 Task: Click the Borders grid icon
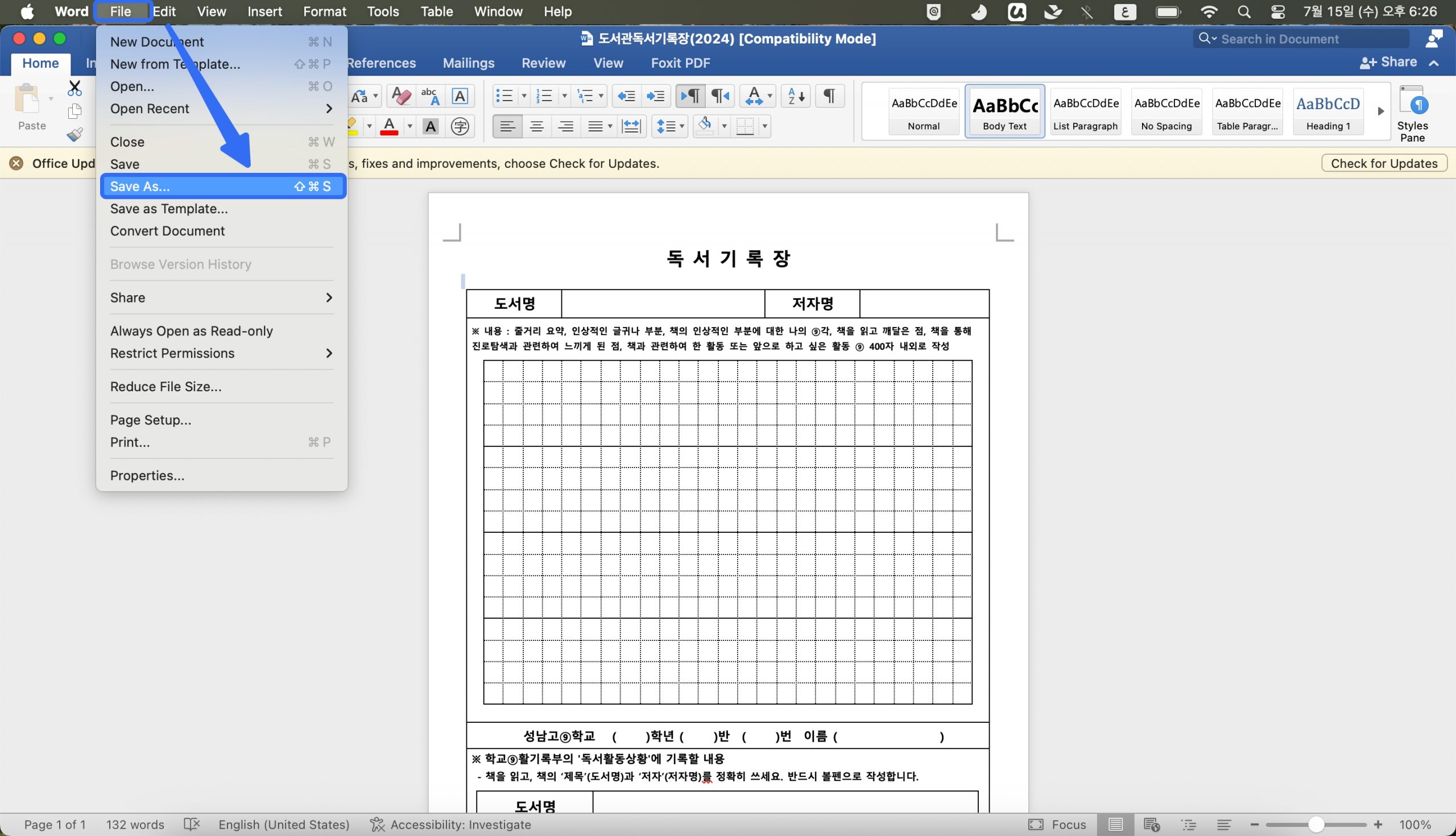pyautogui.click(x=744, y=126)
